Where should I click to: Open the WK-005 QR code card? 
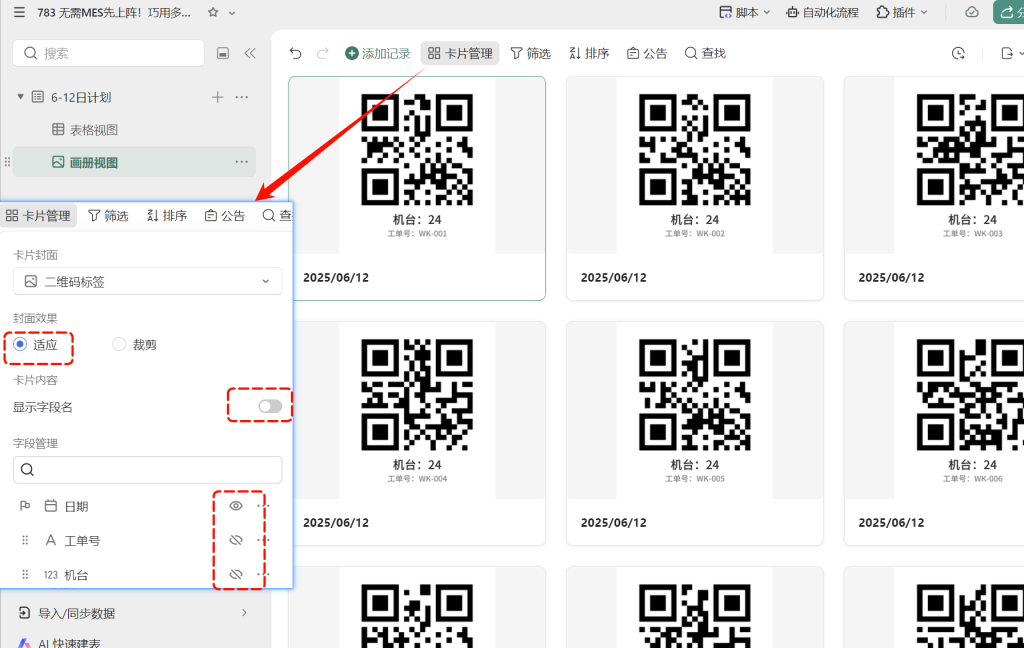coord(695,433)
